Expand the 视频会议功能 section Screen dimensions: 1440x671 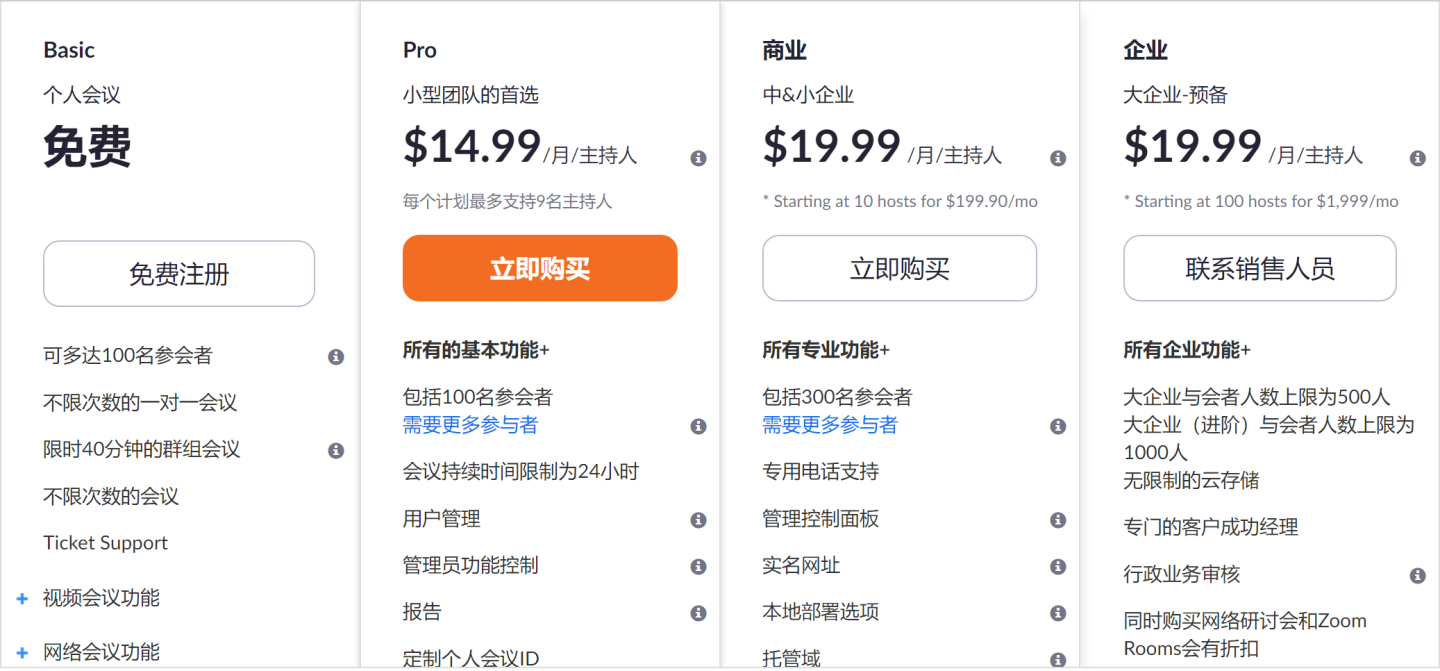(23, 599)
